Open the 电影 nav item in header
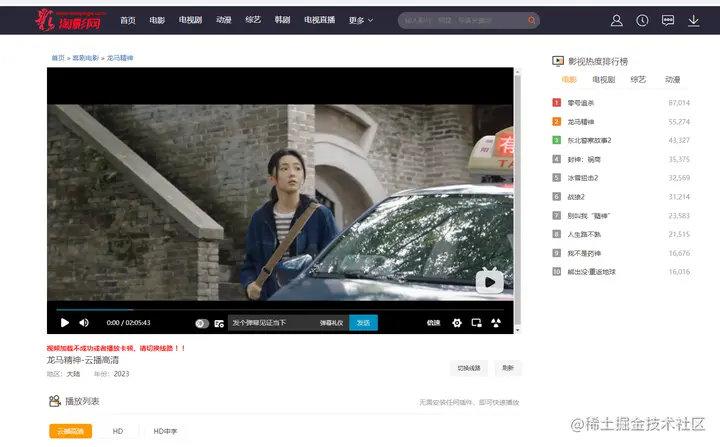Image resolution: width=720 pixels, height=447 pixels. click(157, 20)
